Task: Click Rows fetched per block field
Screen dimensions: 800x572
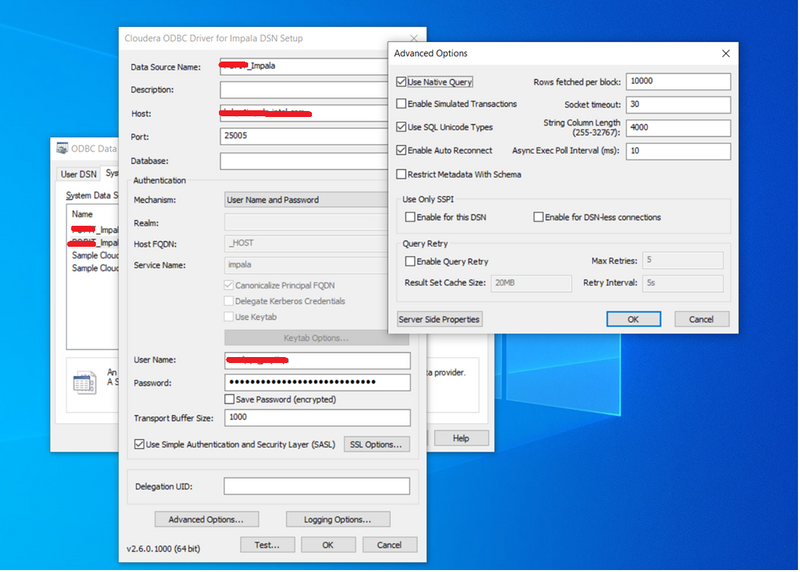Action: point(678,82)
